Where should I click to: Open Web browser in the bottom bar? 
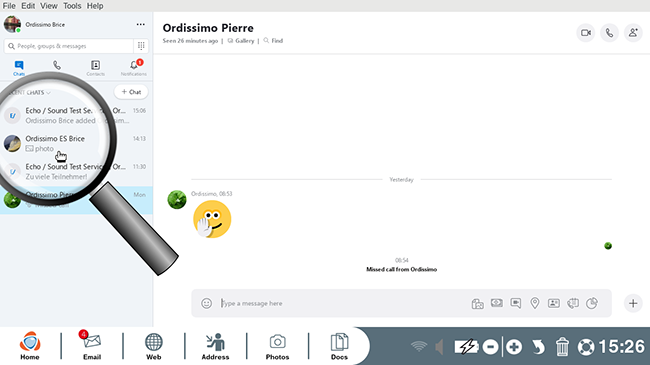tap(153, 346)
